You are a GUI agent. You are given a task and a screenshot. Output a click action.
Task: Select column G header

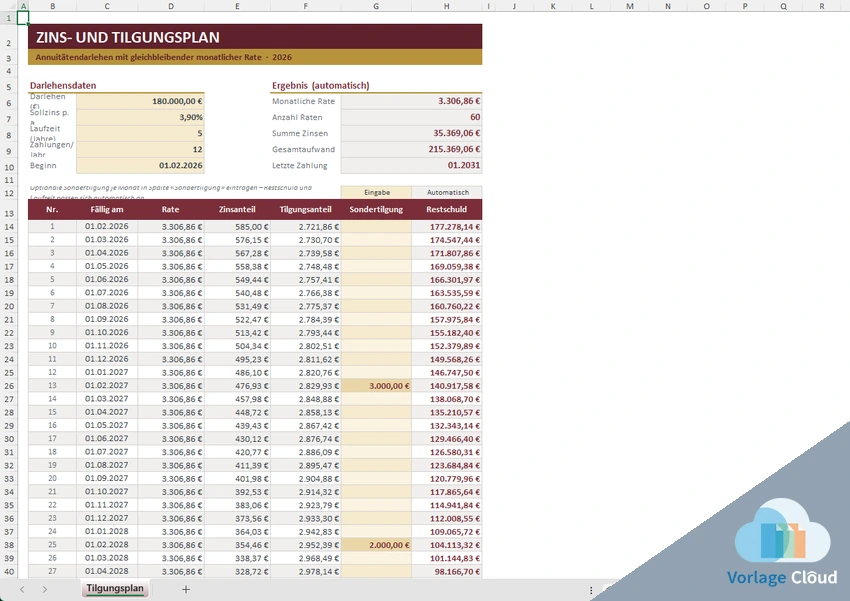(x=376, y=6)
